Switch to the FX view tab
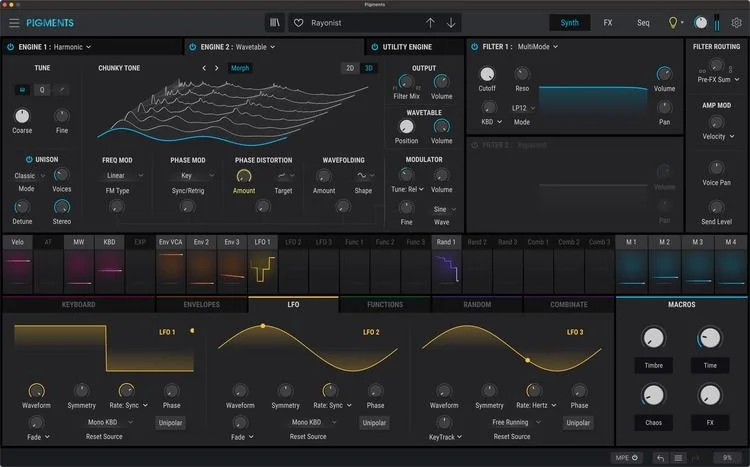 [607, 22]
